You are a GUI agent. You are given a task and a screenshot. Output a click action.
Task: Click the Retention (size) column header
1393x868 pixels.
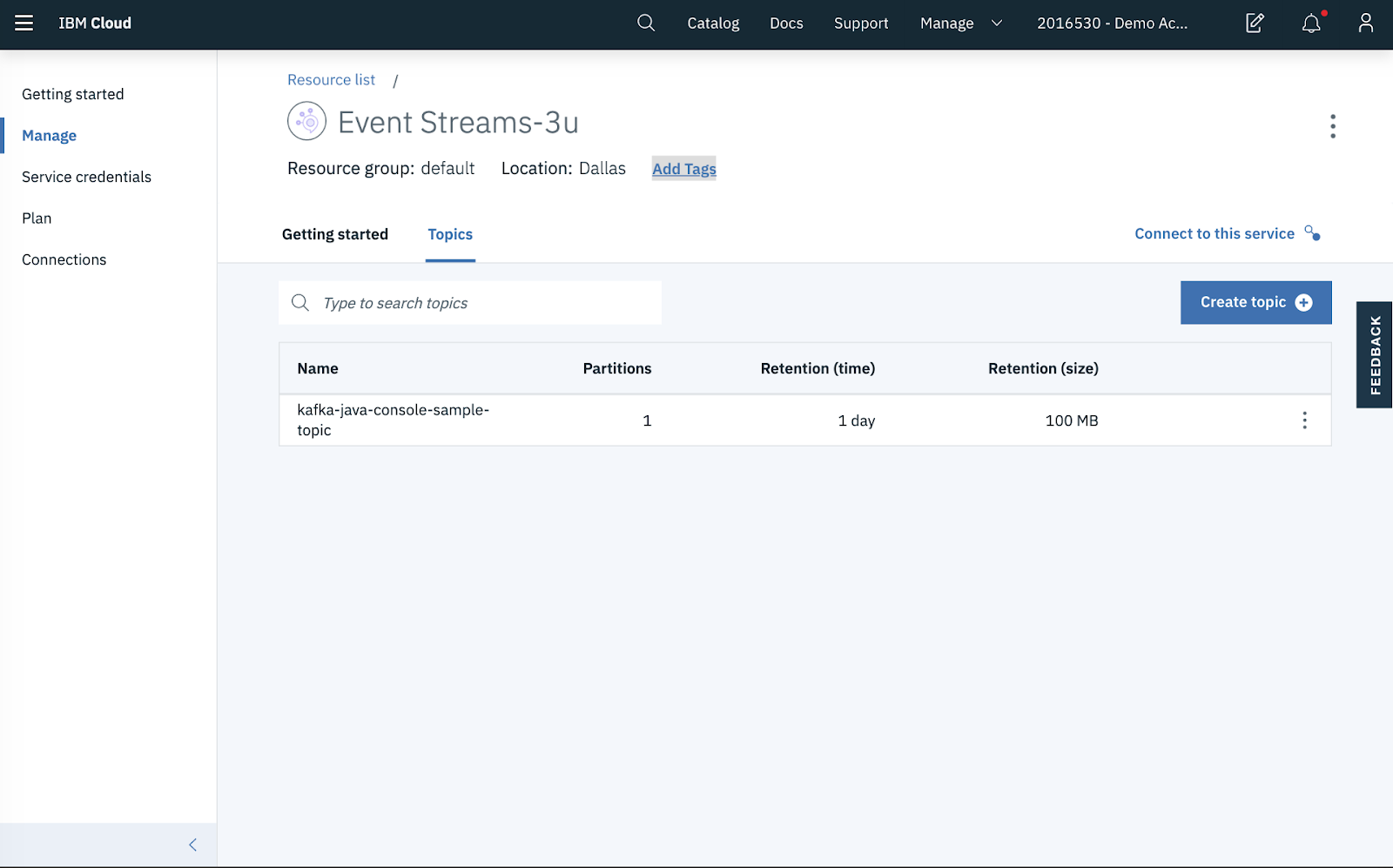(x=1043, y=369)
